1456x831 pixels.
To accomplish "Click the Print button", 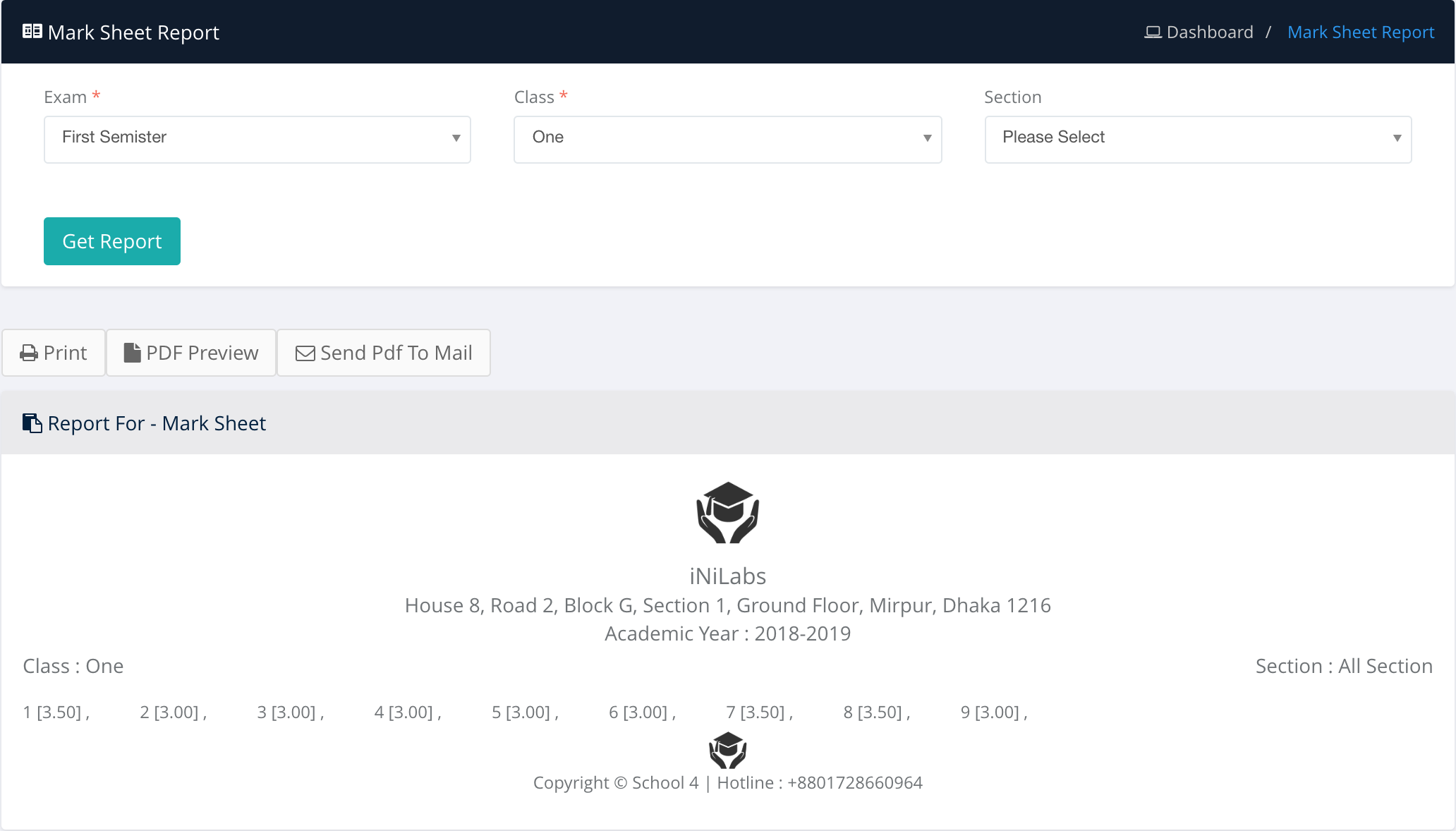I will point(54,353).
